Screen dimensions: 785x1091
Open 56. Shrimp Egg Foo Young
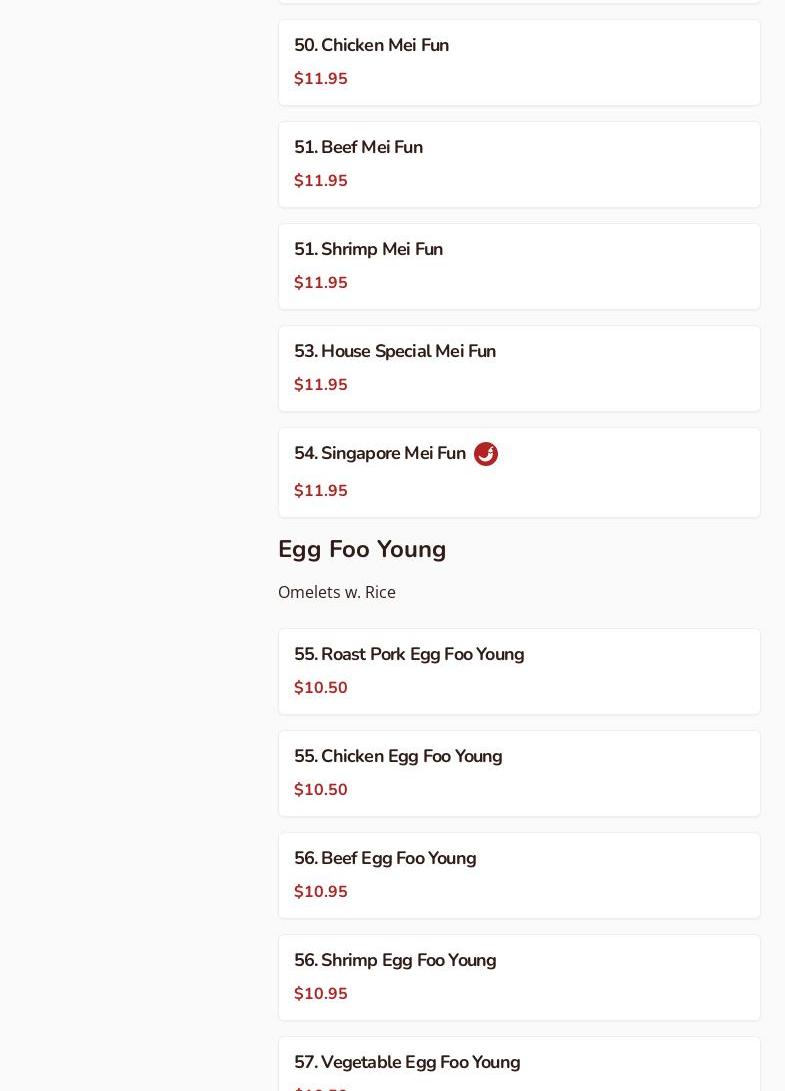click(x=395, y=961)
